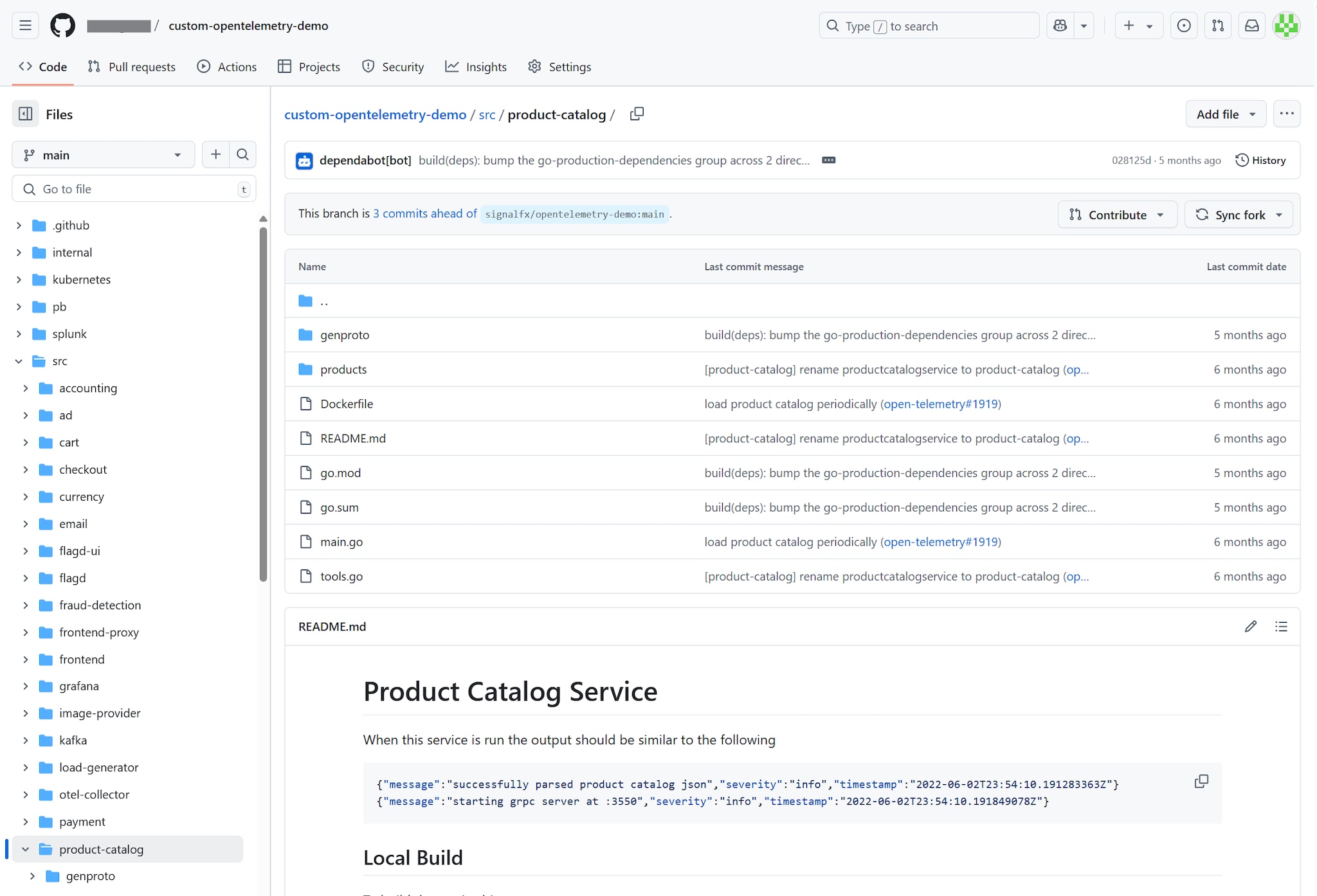Viewport: 1317px width, 896px height.
Task: Open the create new plus menu
Action: coord(1138,26)
